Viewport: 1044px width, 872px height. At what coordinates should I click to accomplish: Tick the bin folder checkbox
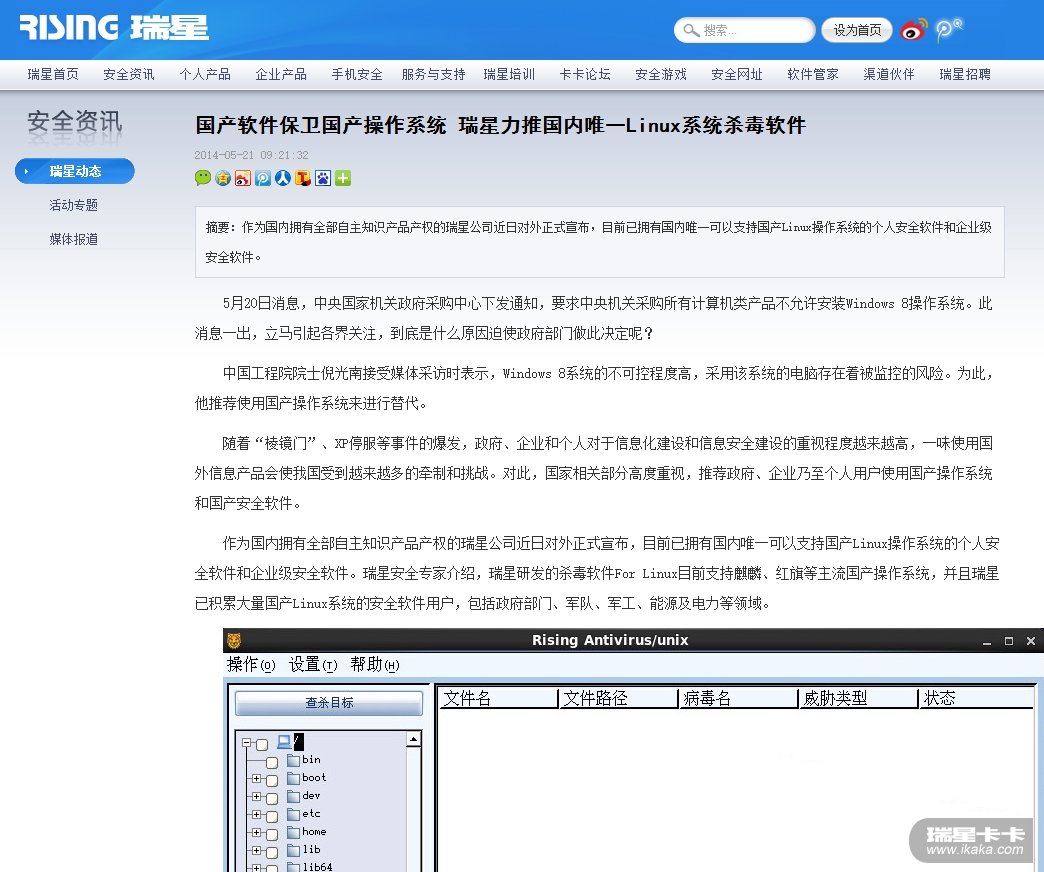(272, 762)
